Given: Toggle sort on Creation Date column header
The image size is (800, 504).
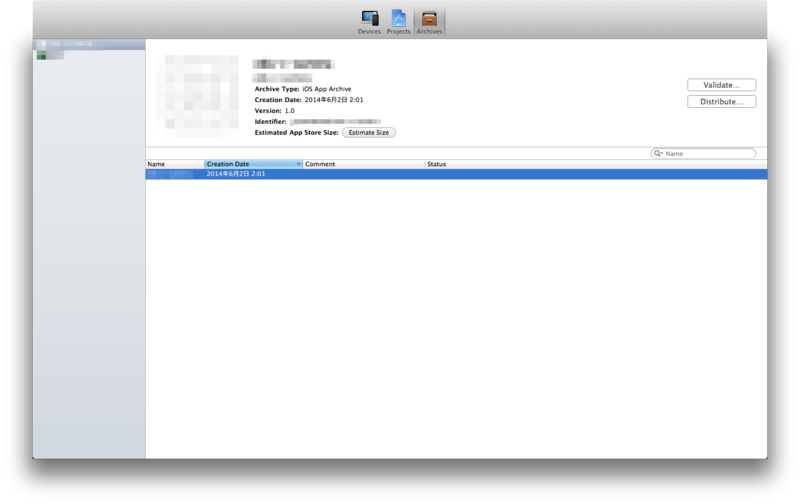Looking at the screenshot, I should 254,164.
